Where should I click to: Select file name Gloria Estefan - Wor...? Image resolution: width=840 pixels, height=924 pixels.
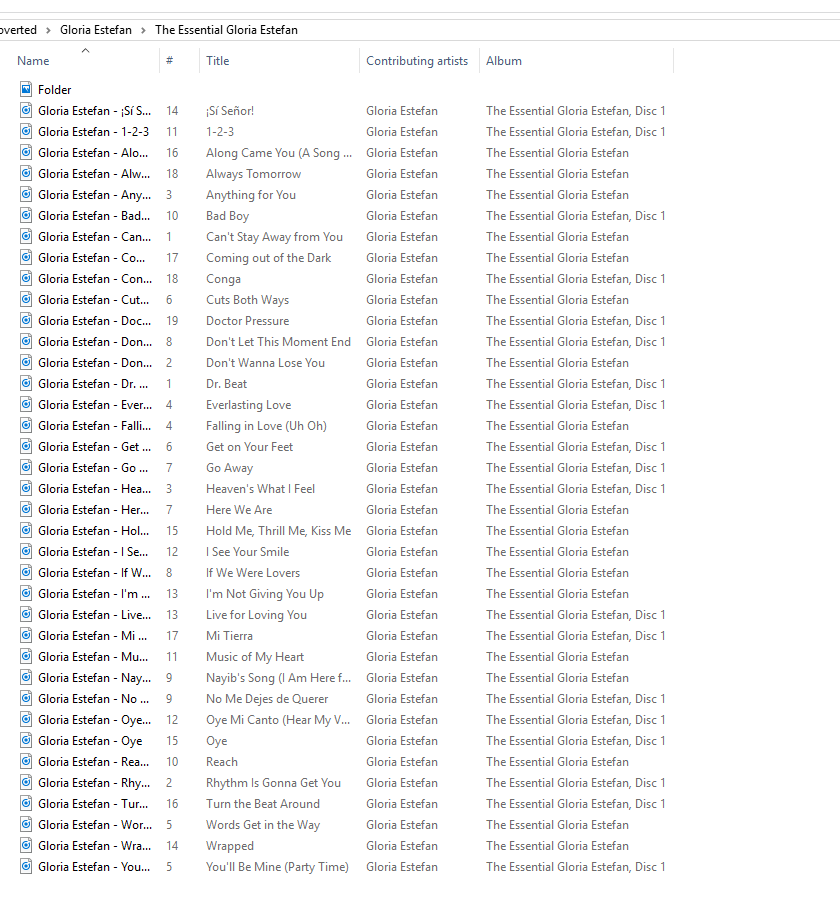click(x=95, y=825)
